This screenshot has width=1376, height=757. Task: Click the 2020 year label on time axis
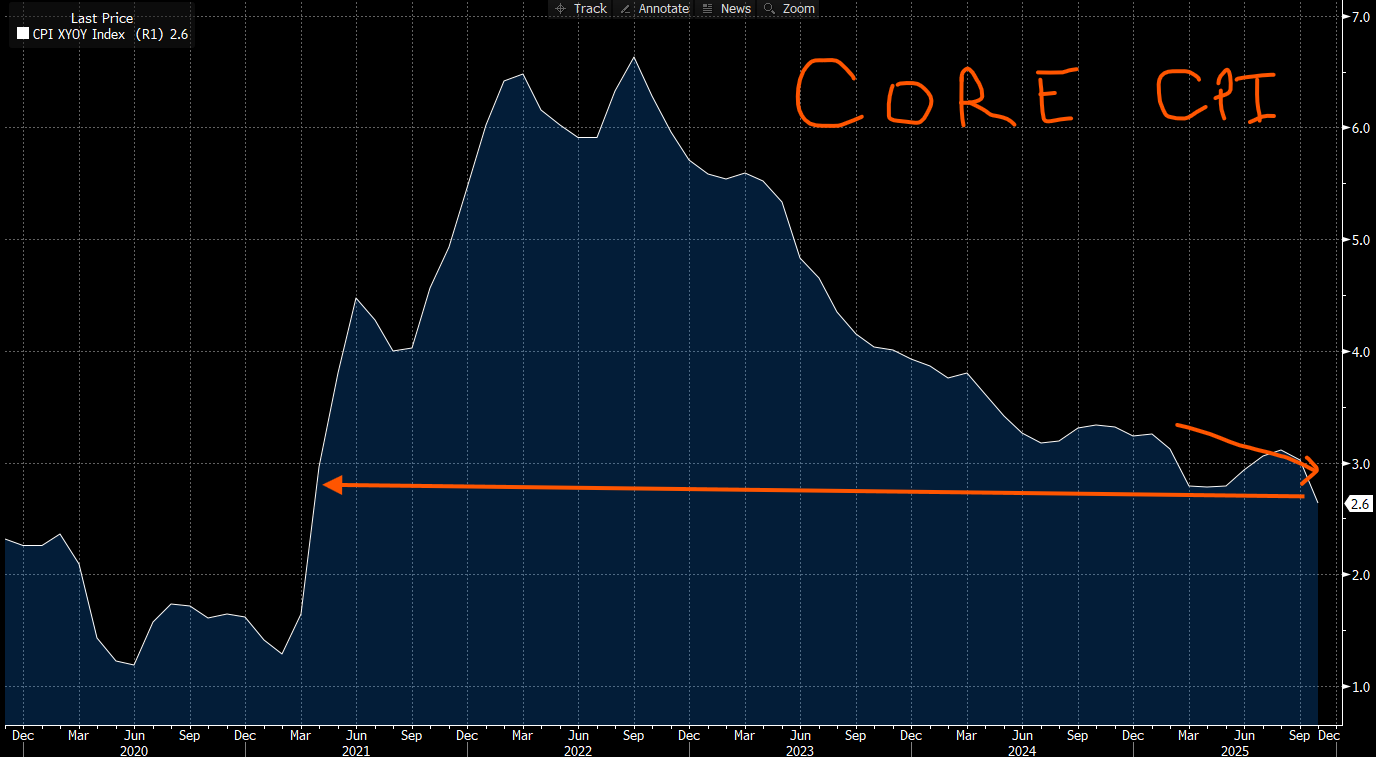click(x=133, y=749)
